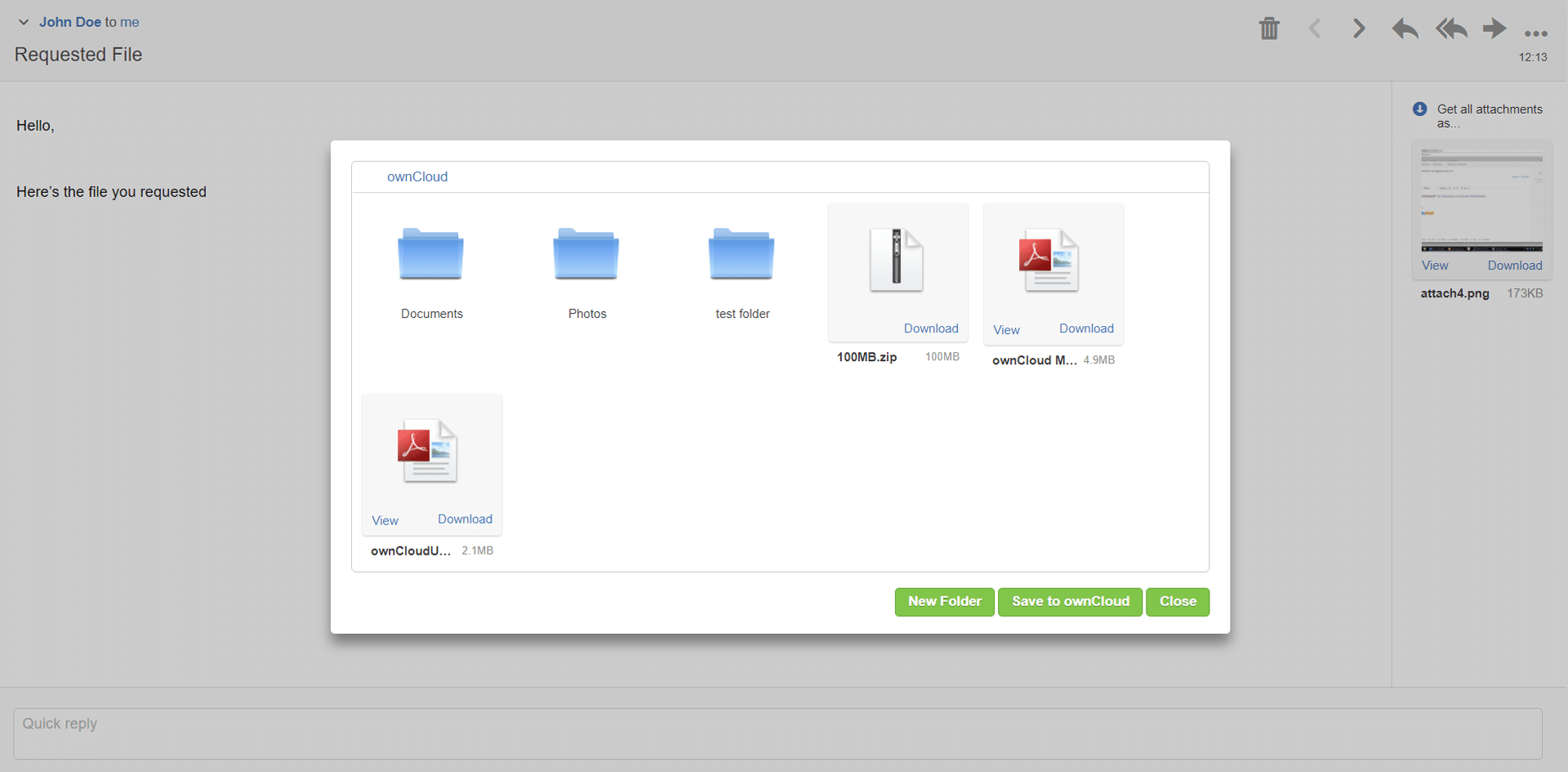Viewport: 1568px width, 772px height.
Task: Select the ownCloud M... PDF icon
Action: [x=1049, y=260]
